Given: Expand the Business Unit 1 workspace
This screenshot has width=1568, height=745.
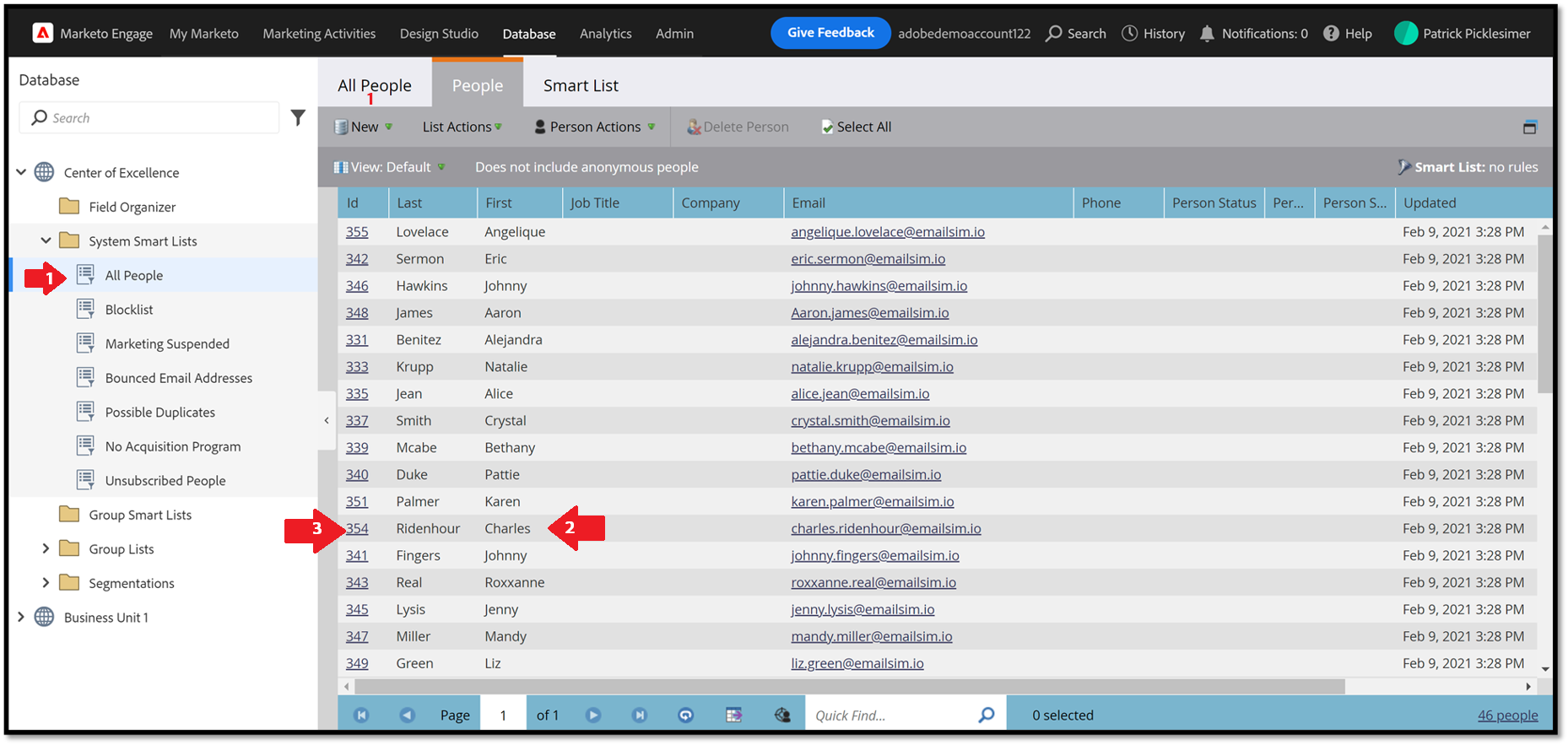Looking at the screenshot, I should (21, 617).
